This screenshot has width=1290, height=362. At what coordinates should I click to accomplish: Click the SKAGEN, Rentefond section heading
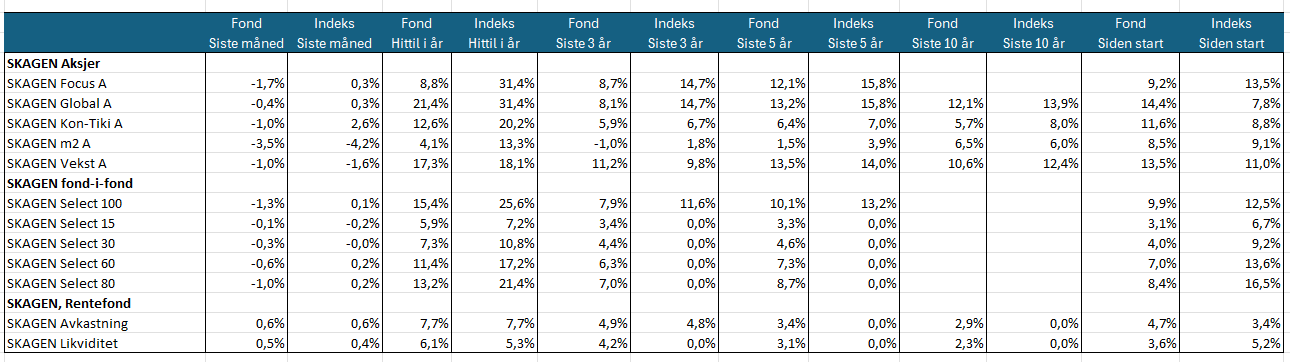(x=69, y=303)
